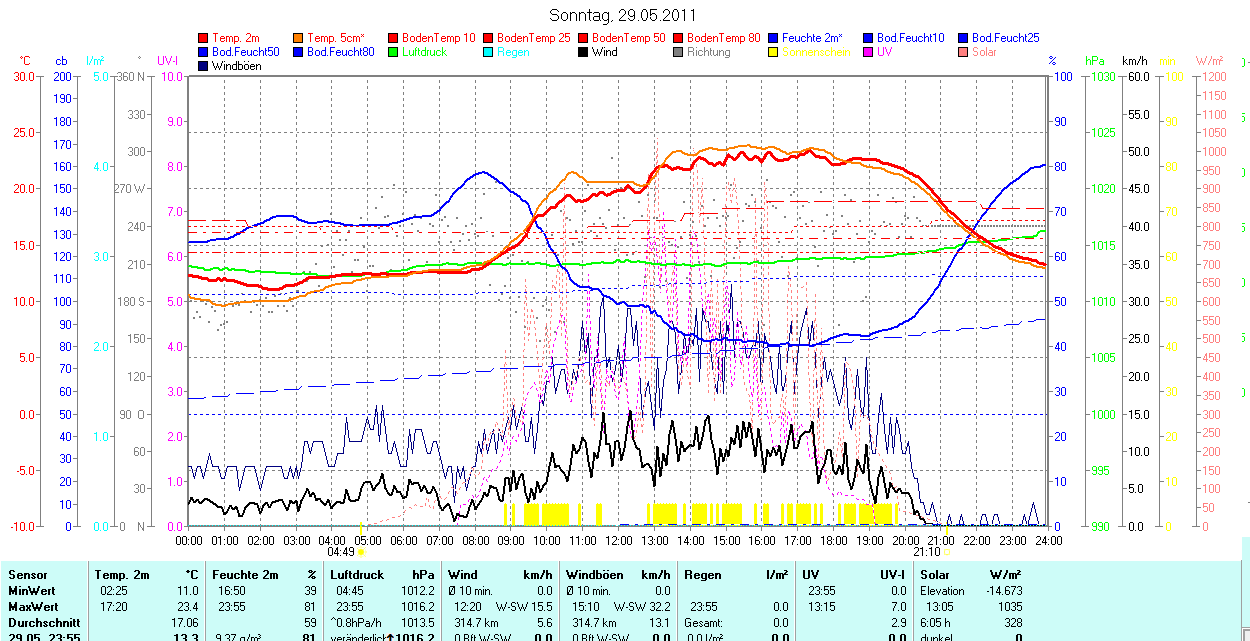Click the cyan Regen legend square

point(489,52)
